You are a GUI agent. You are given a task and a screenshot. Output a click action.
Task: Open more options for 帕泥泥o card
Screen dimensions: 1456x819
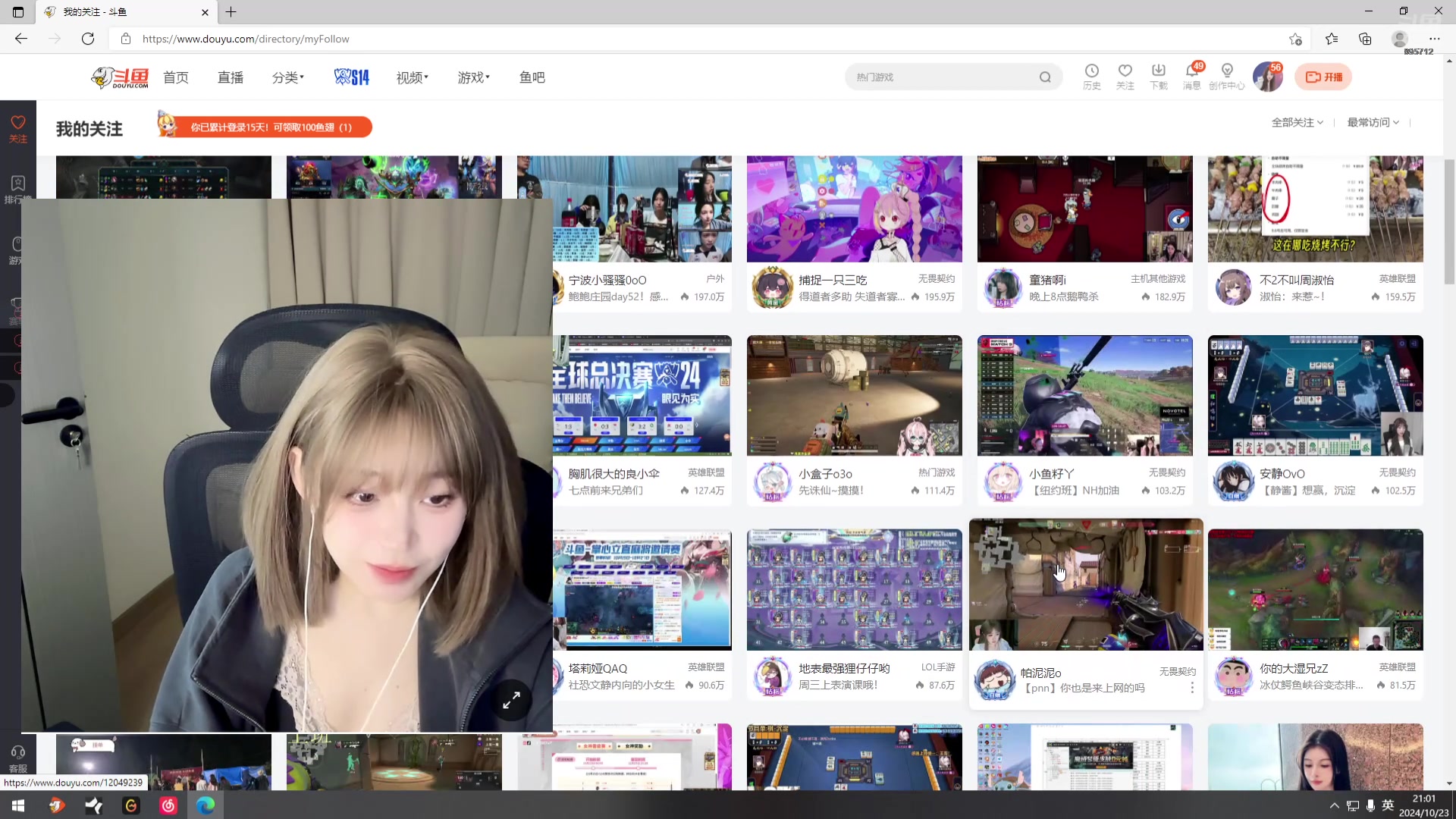tap(1192, 688)
